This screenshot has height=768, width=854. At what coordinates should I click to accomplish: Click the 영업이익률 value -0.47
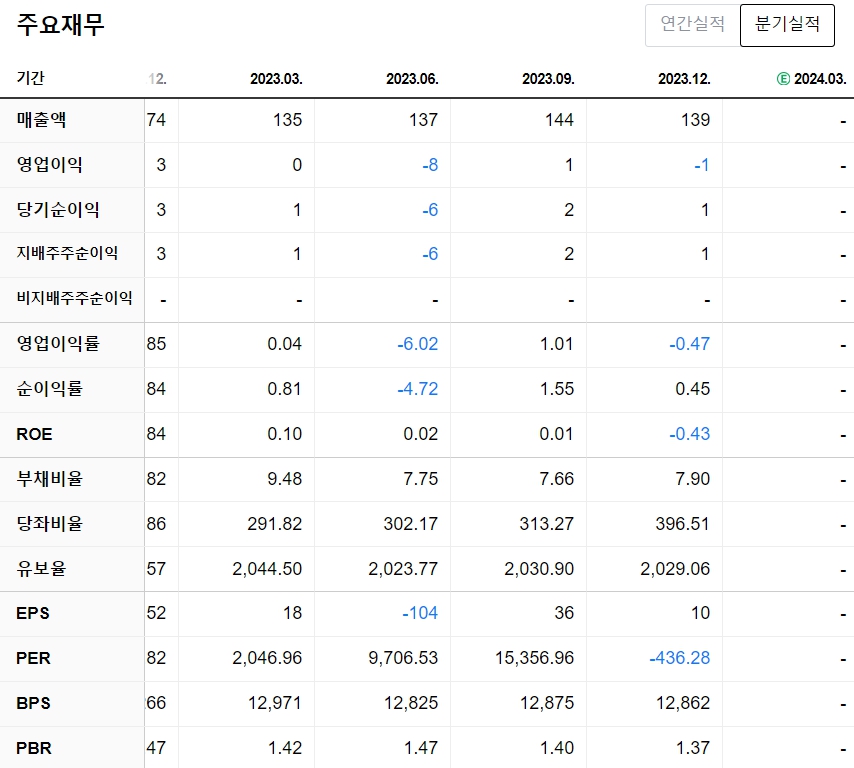690,344
